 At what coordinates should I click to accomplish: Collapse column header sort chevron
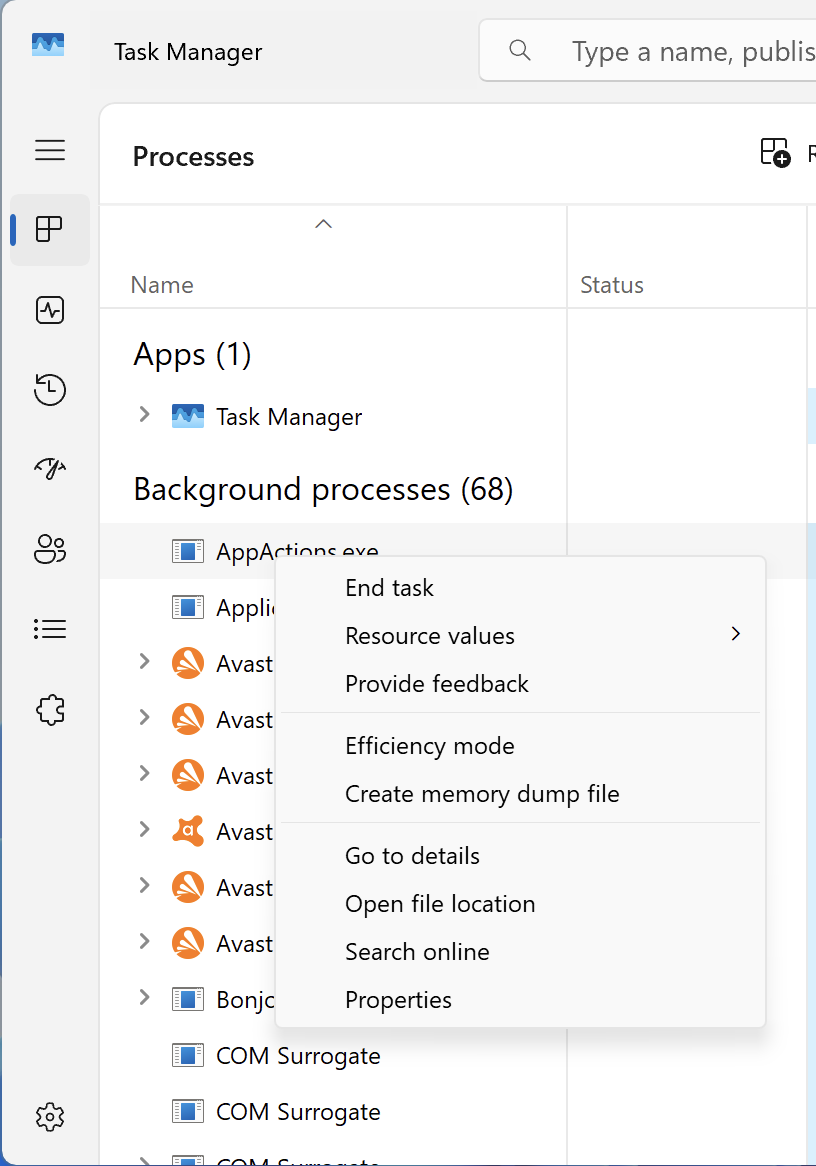[324, 224]
